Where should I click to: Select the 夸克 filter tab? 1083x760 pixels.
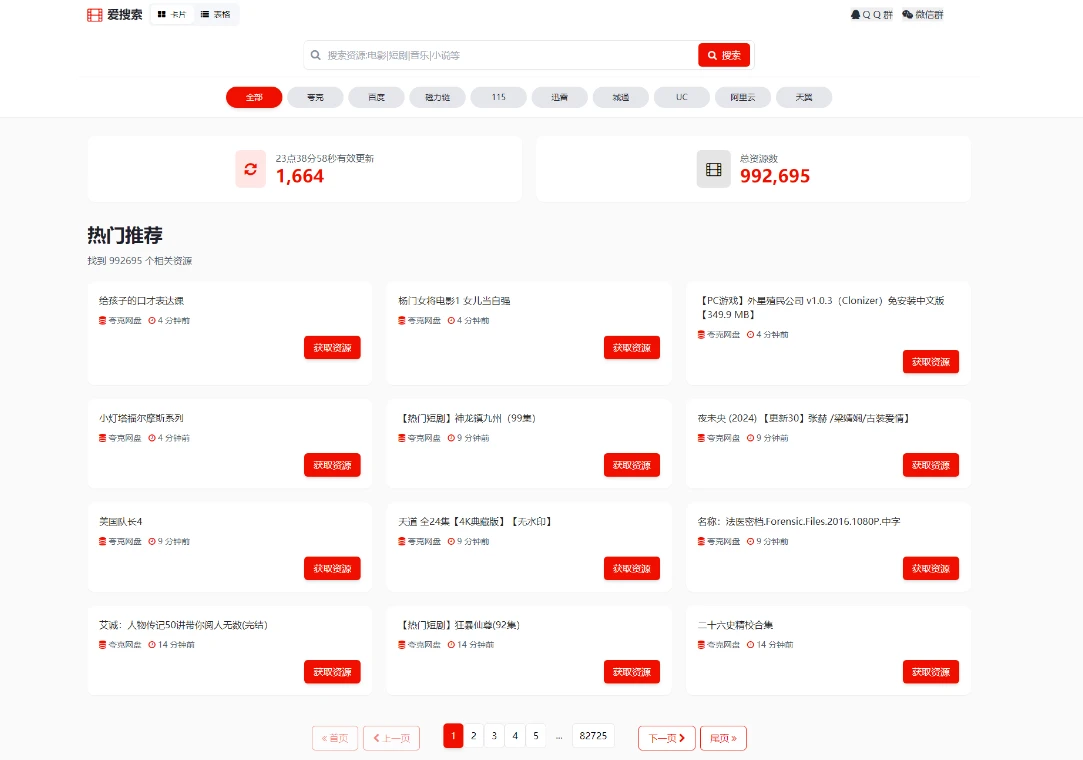(x=316, y=97)
